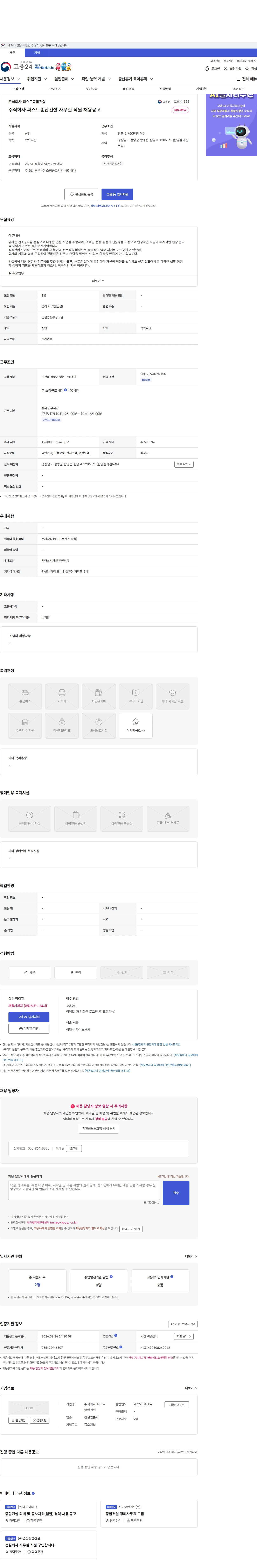Select the 근무조건 section tab

click(55, 89)
